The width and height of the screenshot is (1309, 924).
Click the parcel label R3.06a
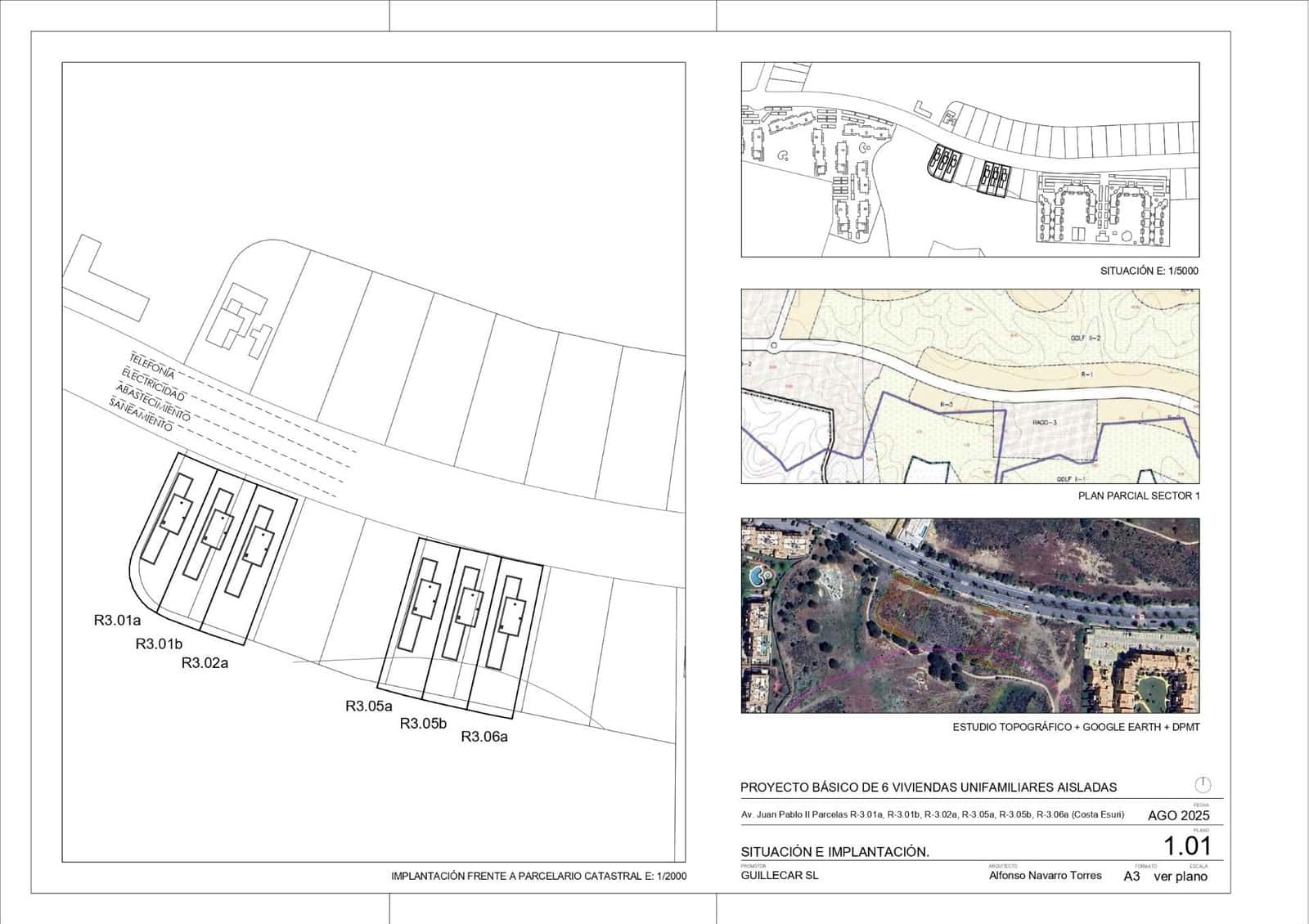tap(484, 737)
